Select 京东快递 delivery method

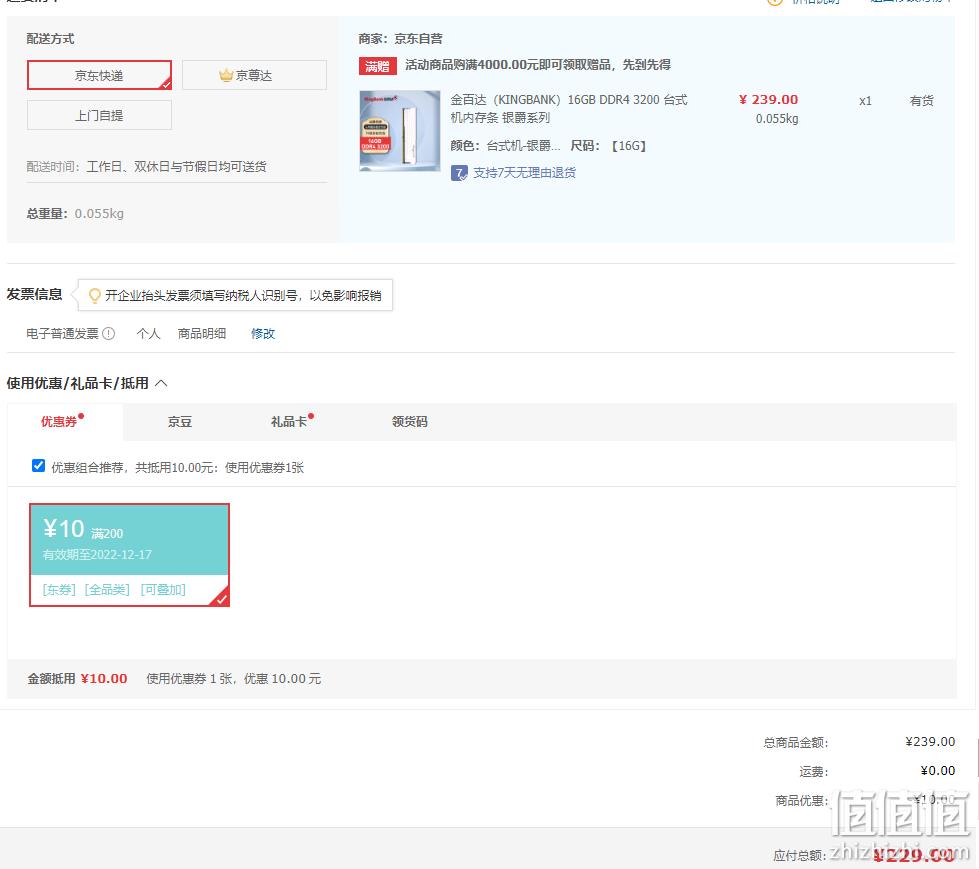[x=99, y=76]
